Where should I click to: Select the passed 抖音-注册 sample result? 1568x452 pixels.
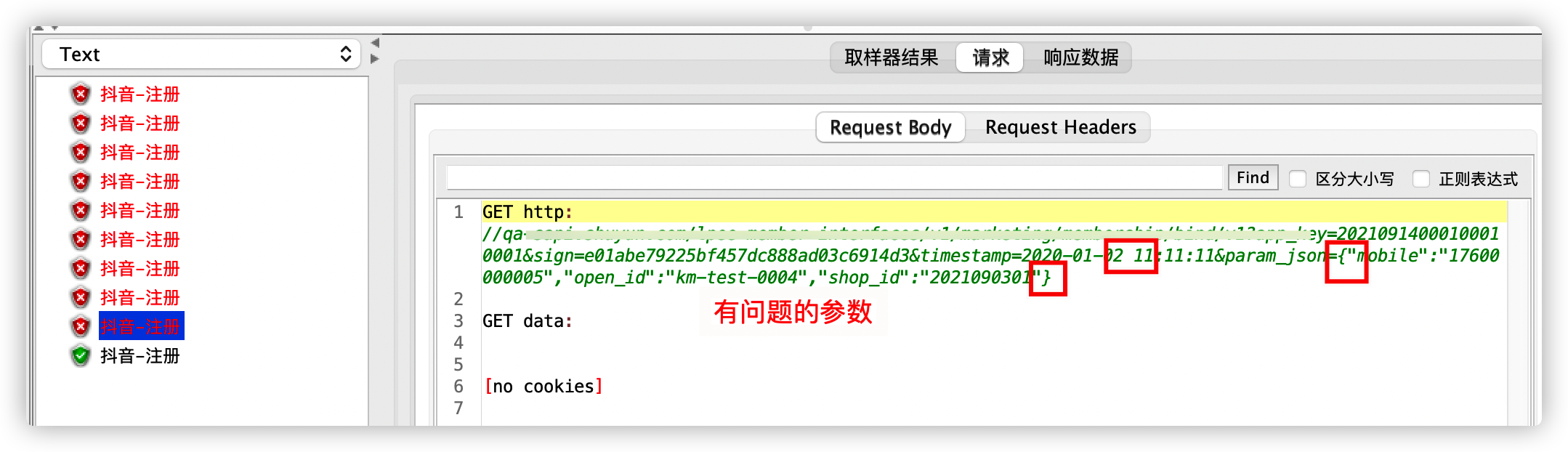click(x=140, y=355)
